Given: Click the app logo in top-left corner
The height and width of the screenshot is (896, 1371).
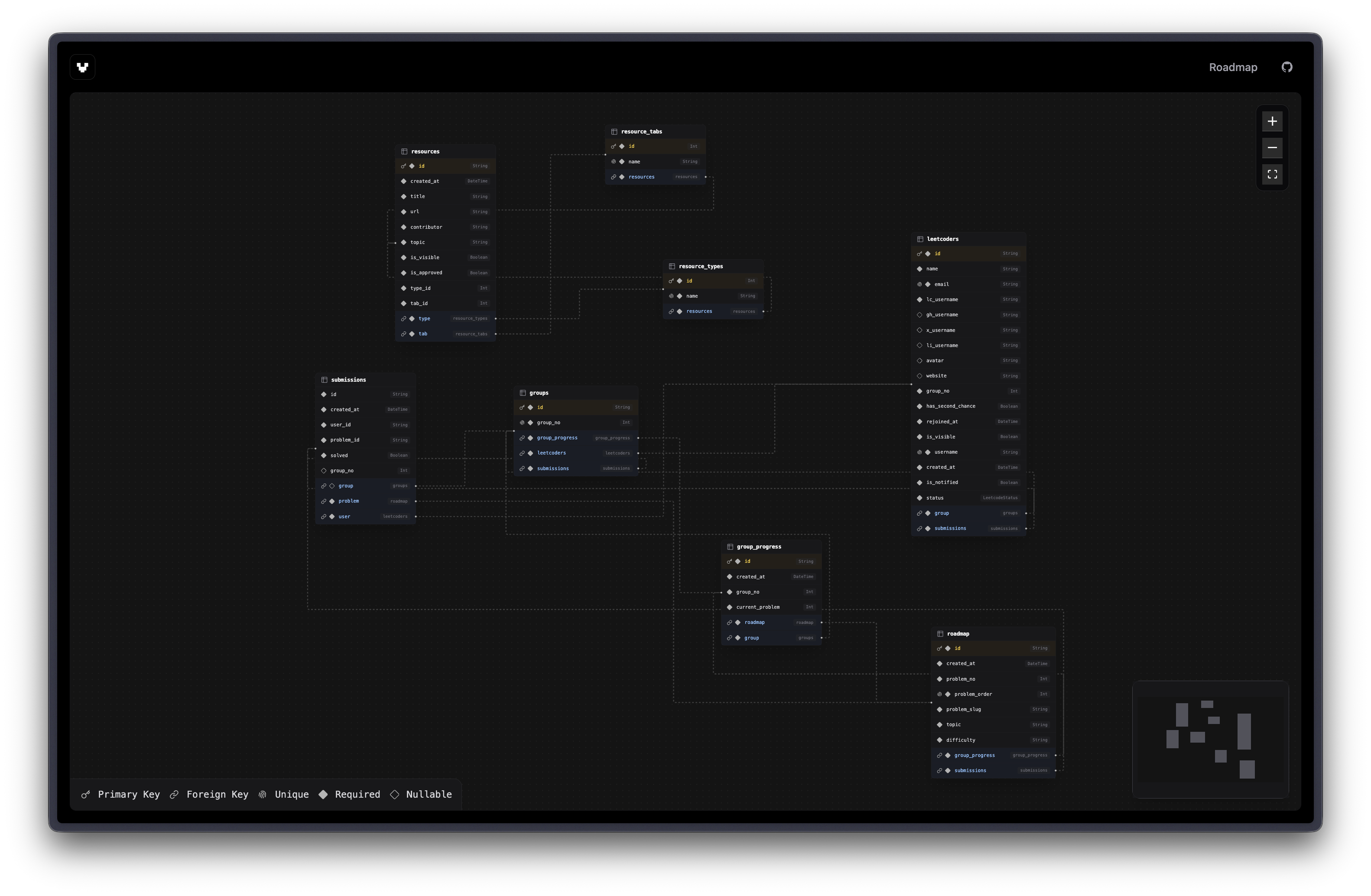Looking at the screenshot, I should click(x=82, y=67).
